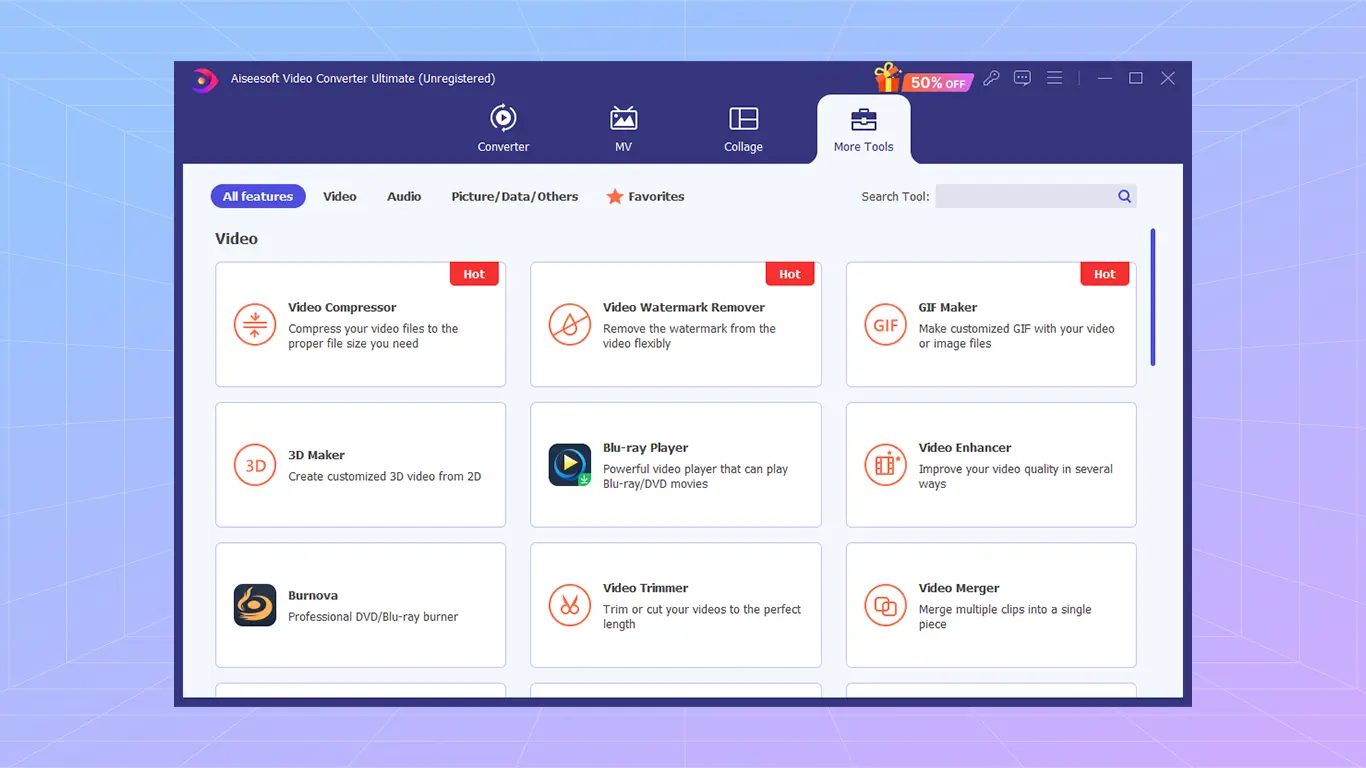Click "Create customized 3D video from 2D" text
1366x768 pixels.
tap(385, 477)
